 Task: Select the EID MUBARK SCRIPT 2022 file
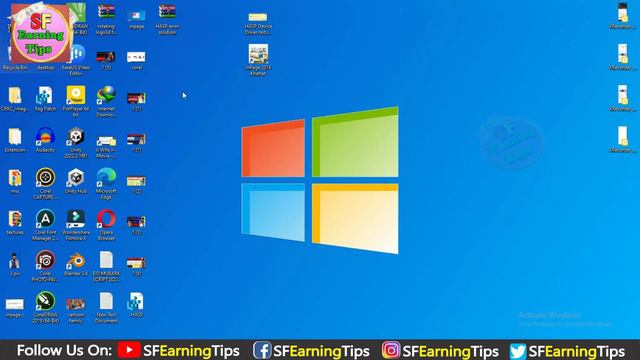pyautogui.click(x=106, y=266)
